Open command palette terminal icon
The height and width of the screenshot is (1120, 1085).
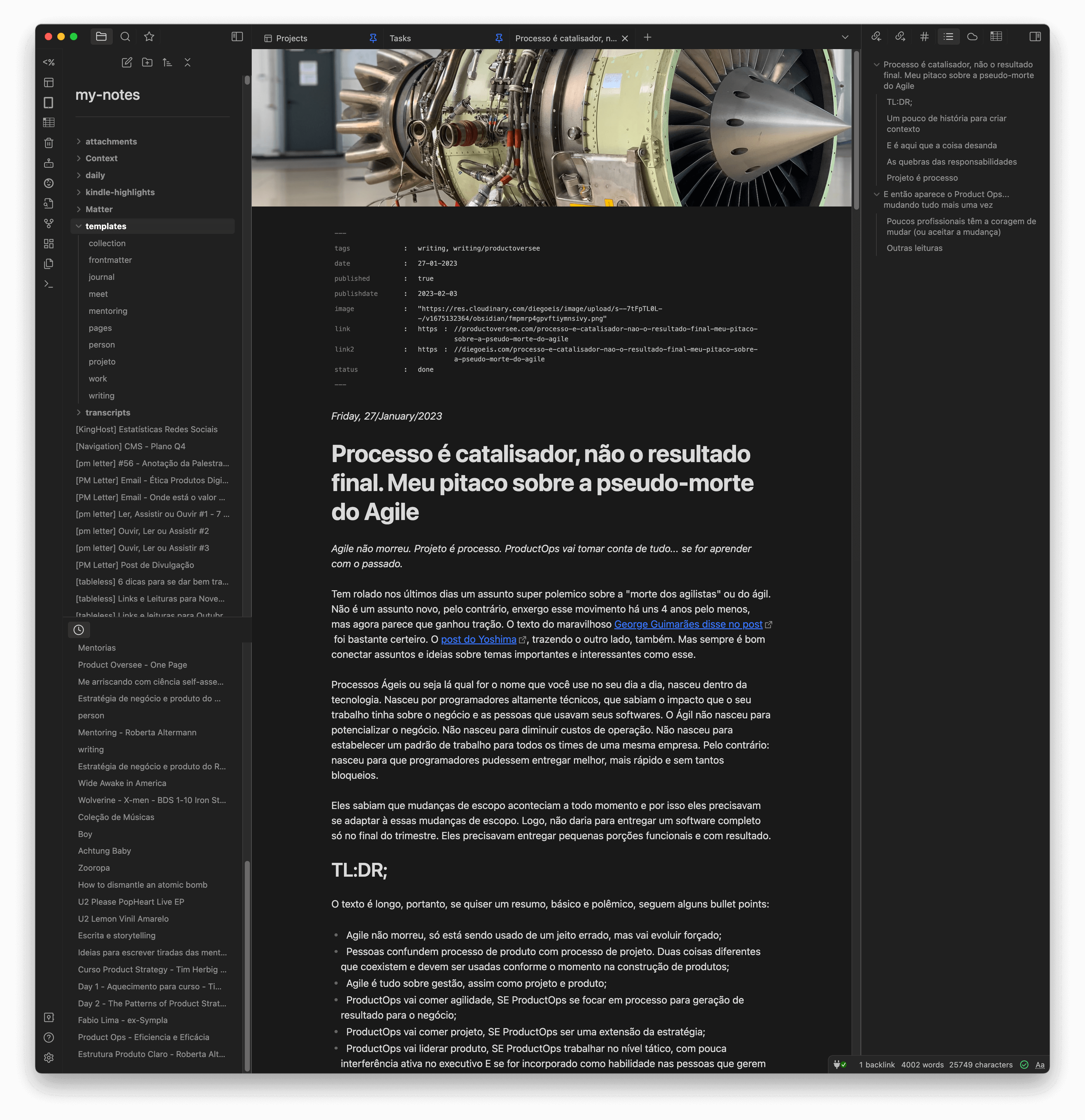pyautogui.click(x=48, y=284)
